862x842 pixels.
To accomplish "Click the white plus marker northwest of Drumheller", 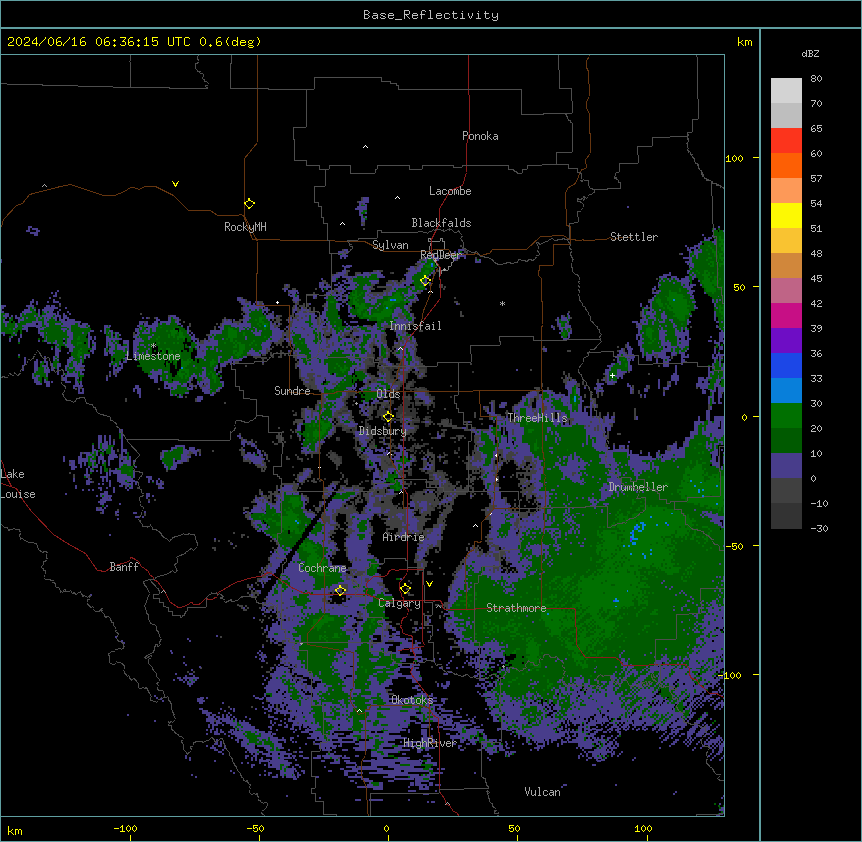I will 612,375.
